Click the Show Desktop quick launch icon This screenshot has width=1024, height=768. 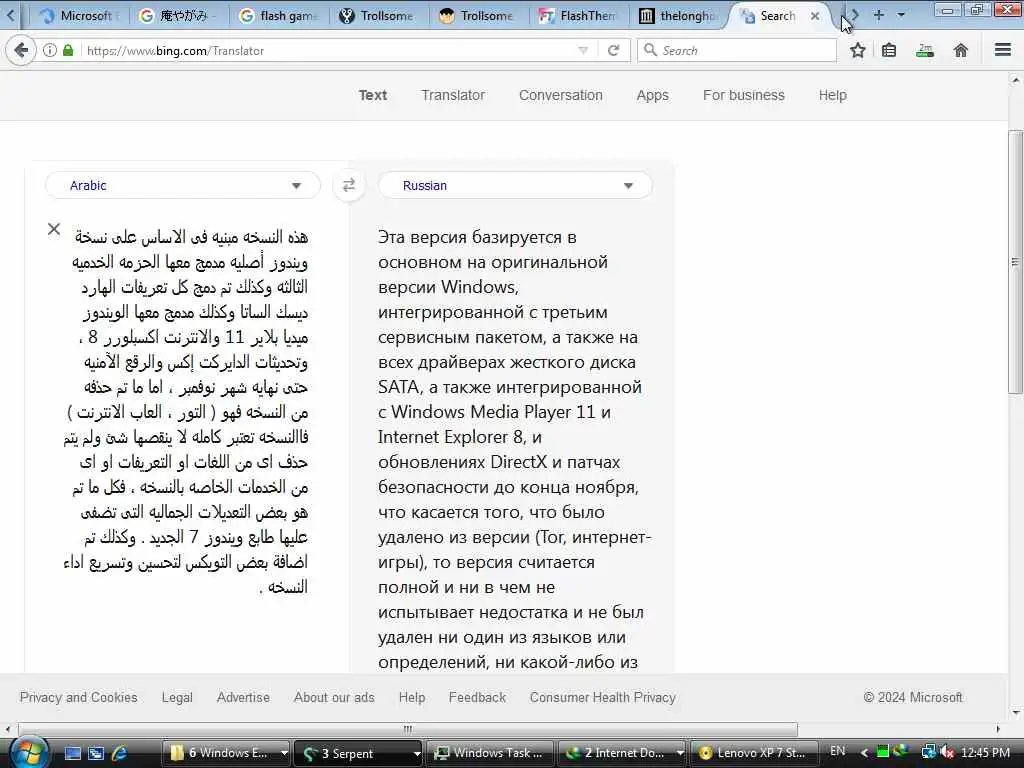point(72,753)
